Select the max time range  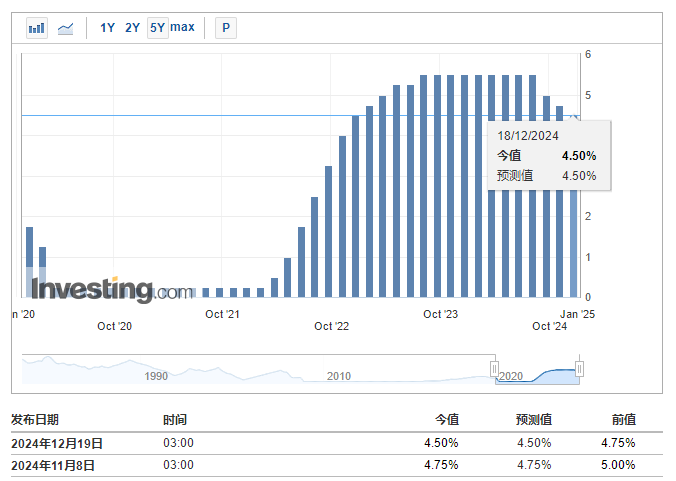click(183, 28)
